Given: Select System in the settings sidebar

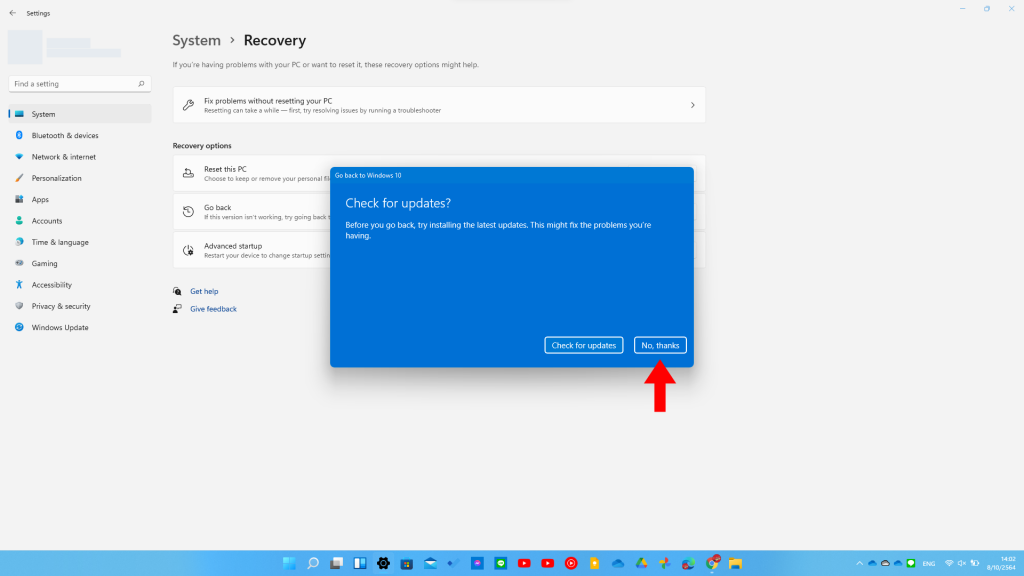Looking at the screenshot, I should [x=80, y=114].
